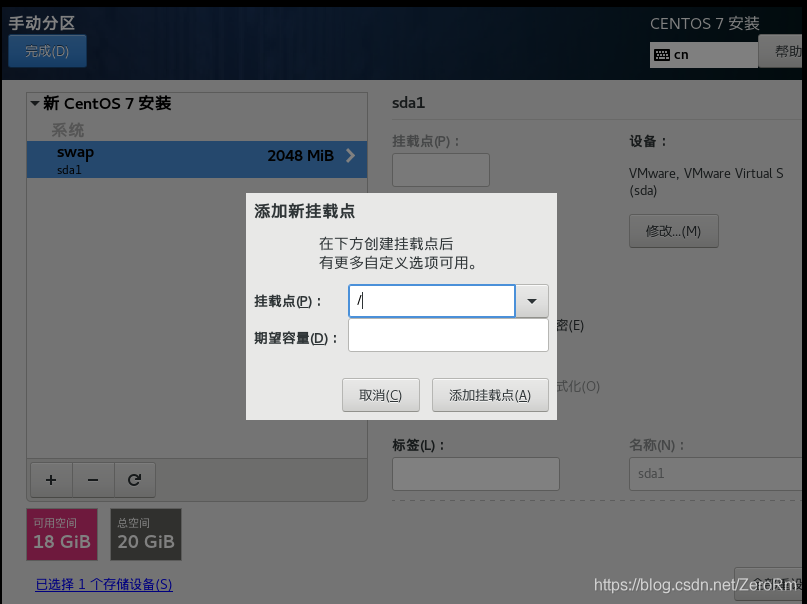Click the sda1 heading text

coord(409,103)
